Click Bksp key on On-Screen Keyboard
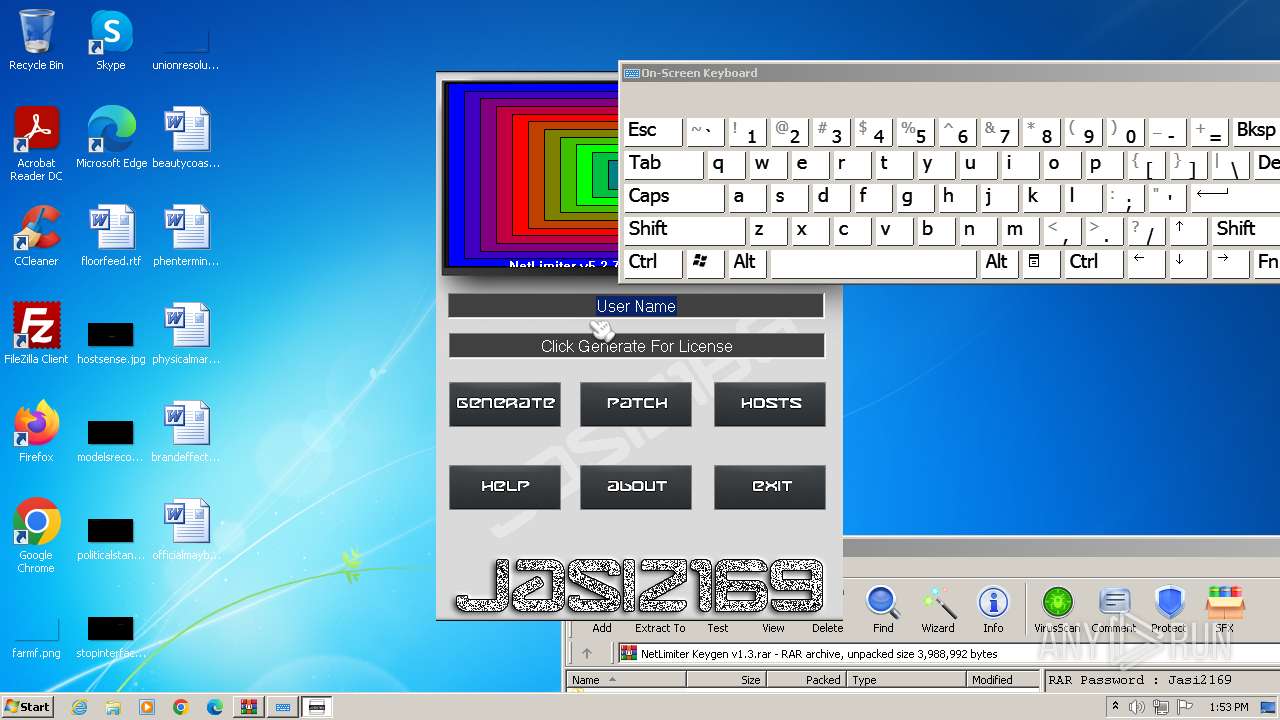 click(x=1256, y=131)
